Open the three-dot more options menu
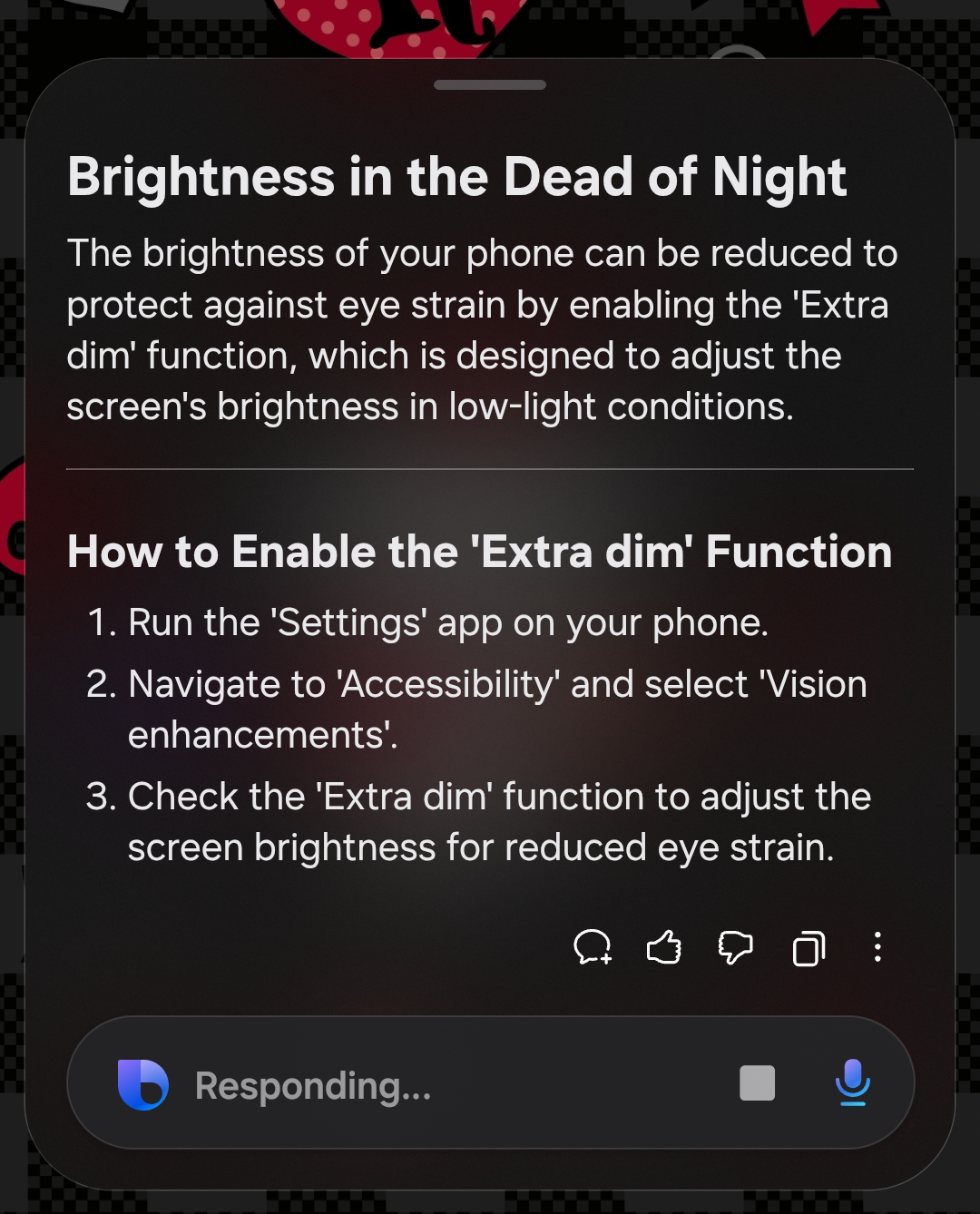Viewport: 980px width, 1214px height. (877, 947)
